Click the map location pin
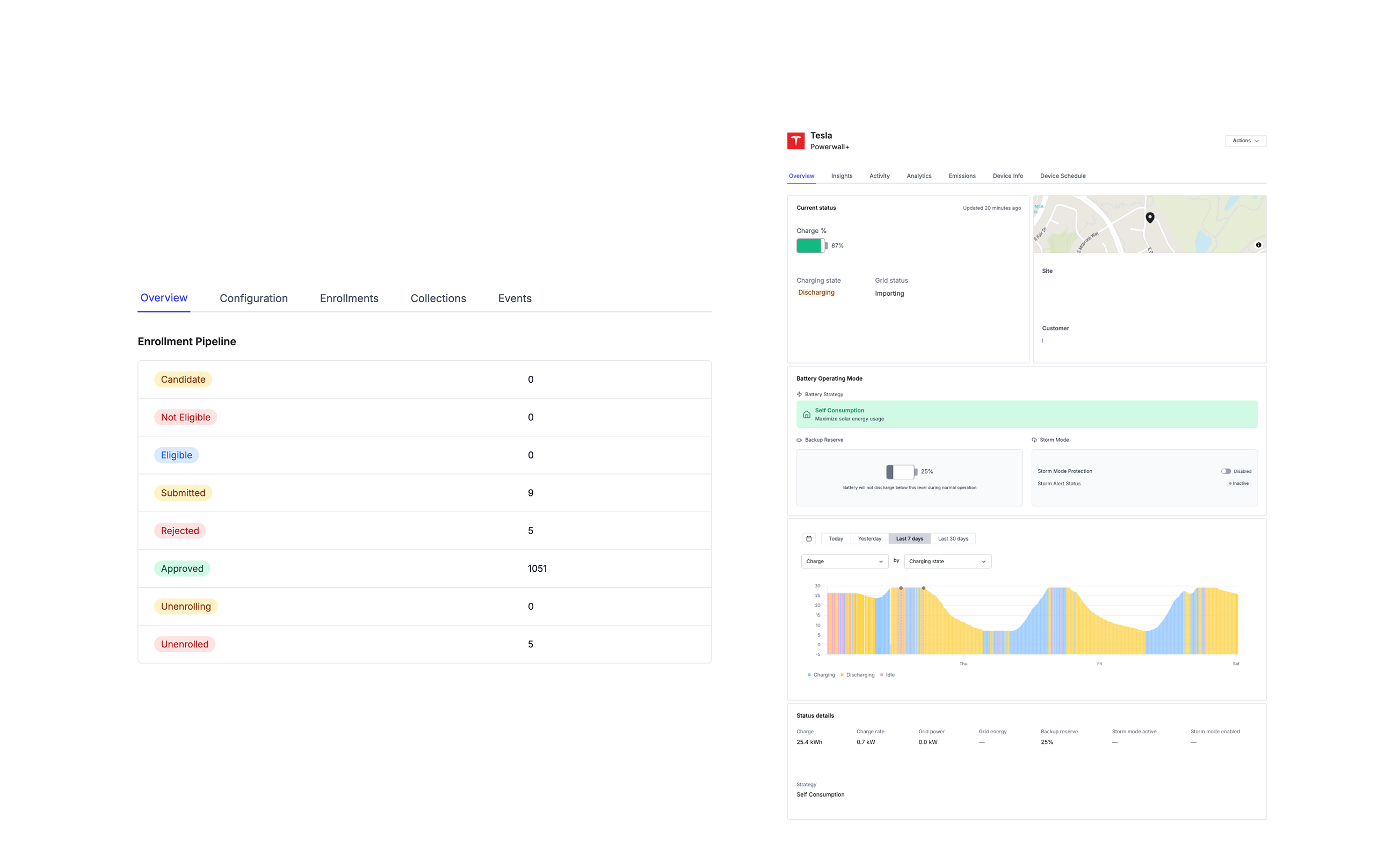 [1150, 217]
